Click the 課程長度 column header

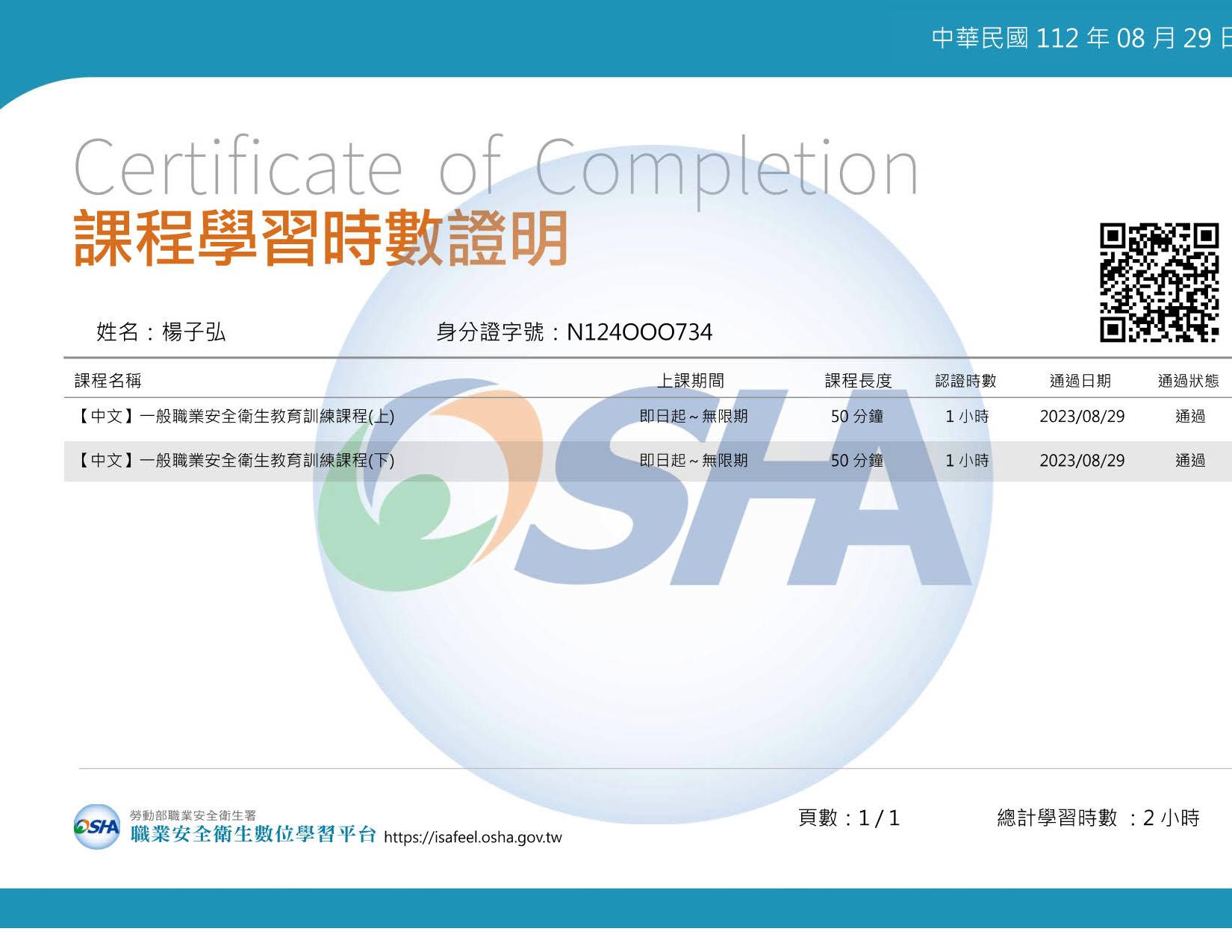pyautogui.click(x=858, y=381)
